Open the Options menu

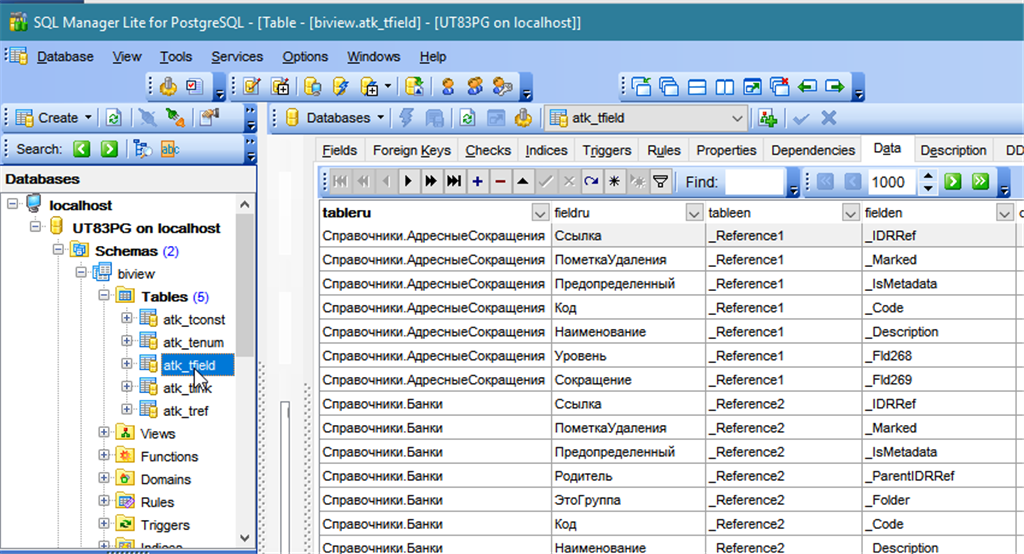305,57
